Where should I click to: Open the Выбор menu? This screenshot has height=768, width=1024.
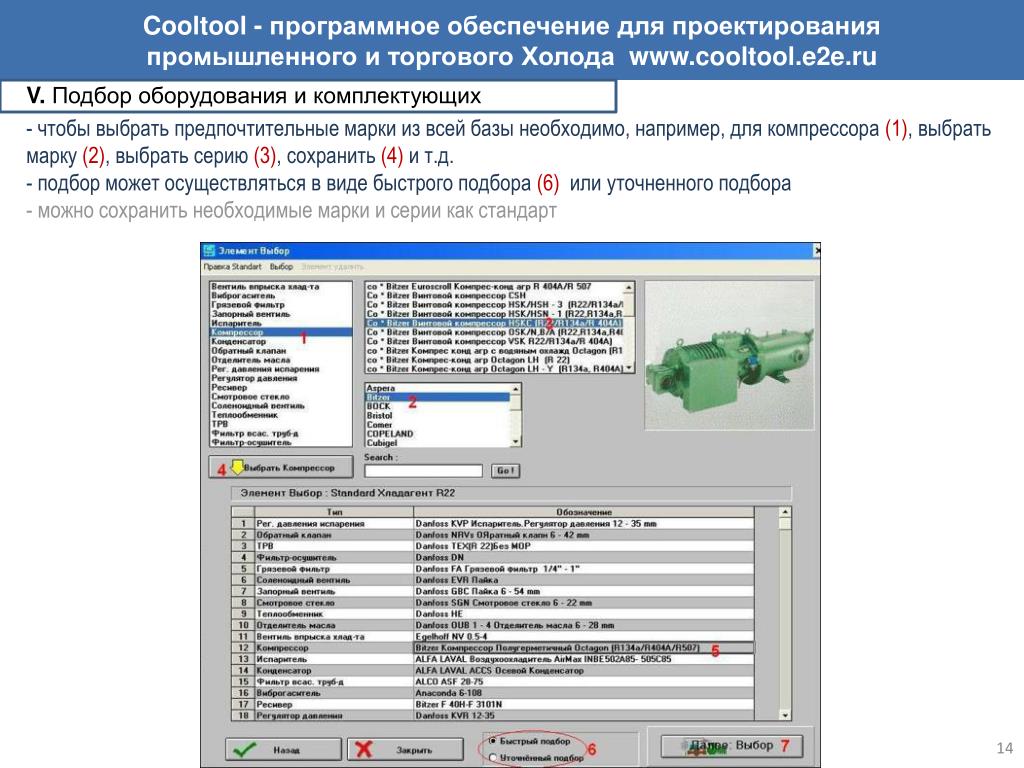[x=281, y=266]
